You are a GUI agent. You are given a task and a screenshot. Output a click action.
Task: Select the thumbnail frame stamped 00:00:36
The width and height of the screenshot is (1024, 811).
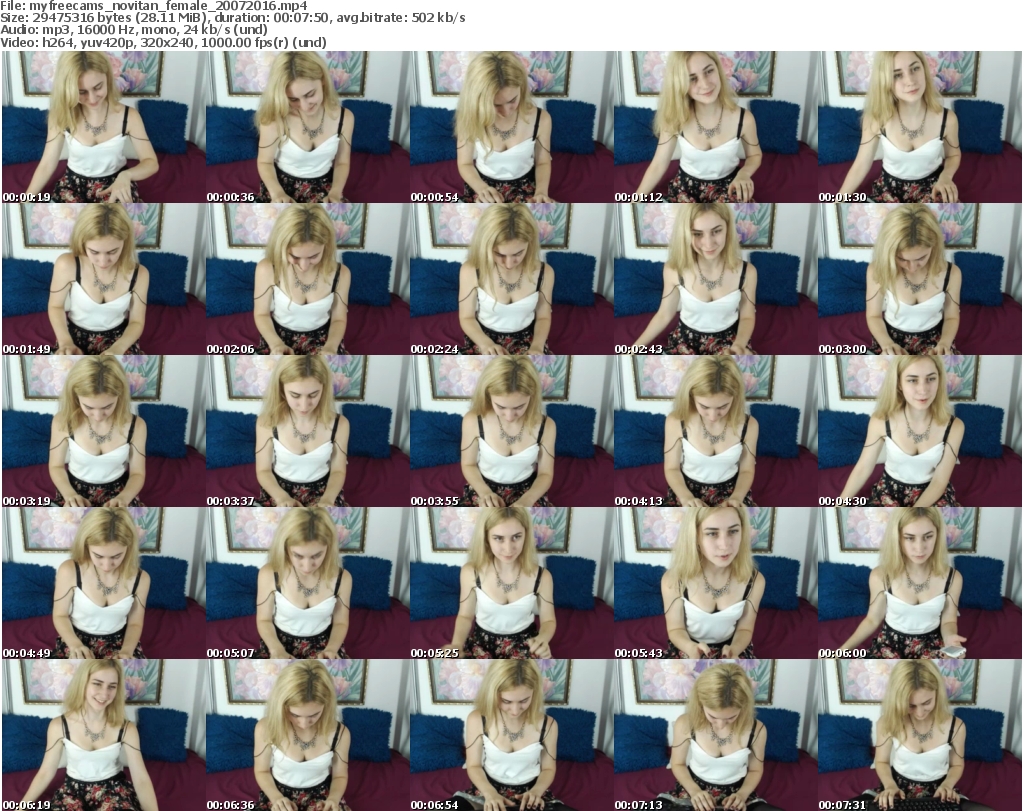click(x=308, y=127)
